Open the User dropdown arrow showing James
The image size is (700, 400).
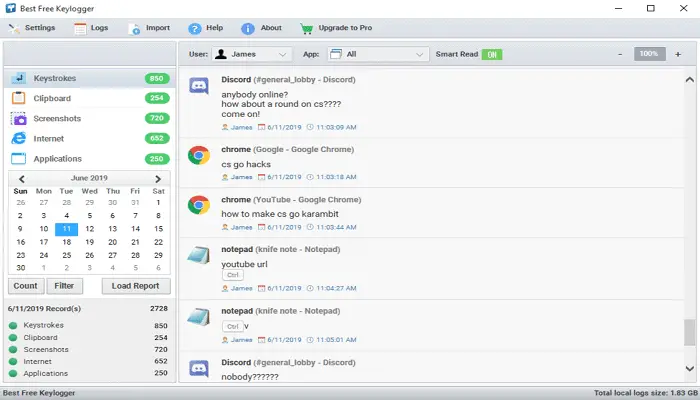[x=282, y=54]
